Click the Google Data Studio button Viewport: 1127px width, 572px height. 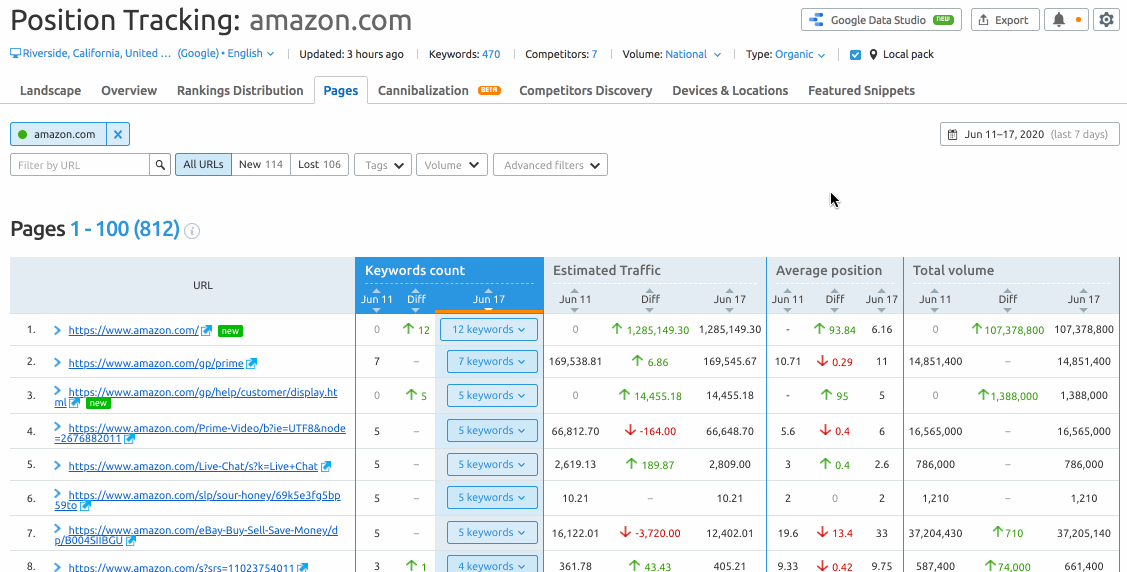tap(881, 20)
